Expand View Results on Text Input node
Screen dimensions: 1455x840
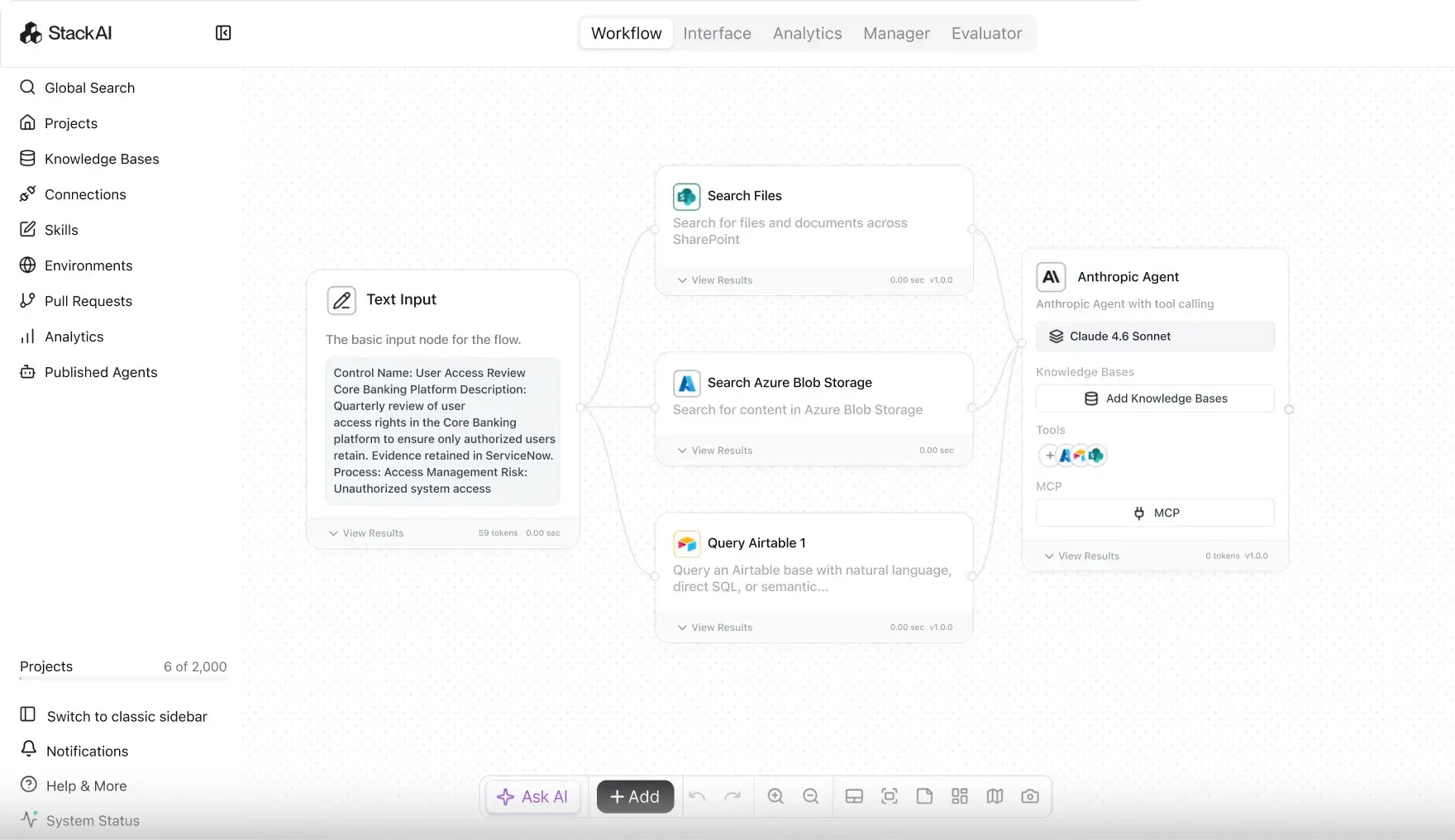coord(366,533)
